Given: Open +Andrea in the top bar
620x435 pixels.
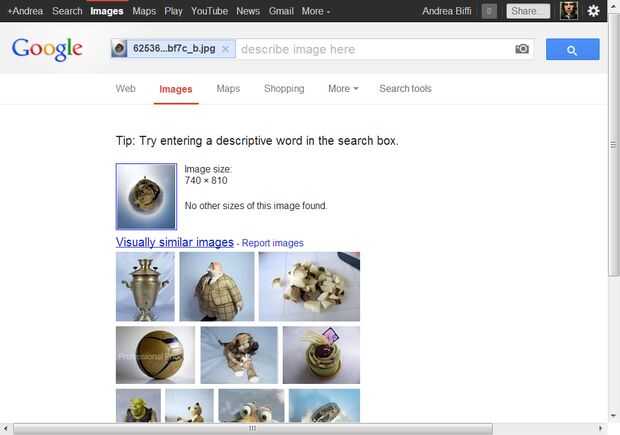Looking at the screenshot, I should [x=25, y=11].
